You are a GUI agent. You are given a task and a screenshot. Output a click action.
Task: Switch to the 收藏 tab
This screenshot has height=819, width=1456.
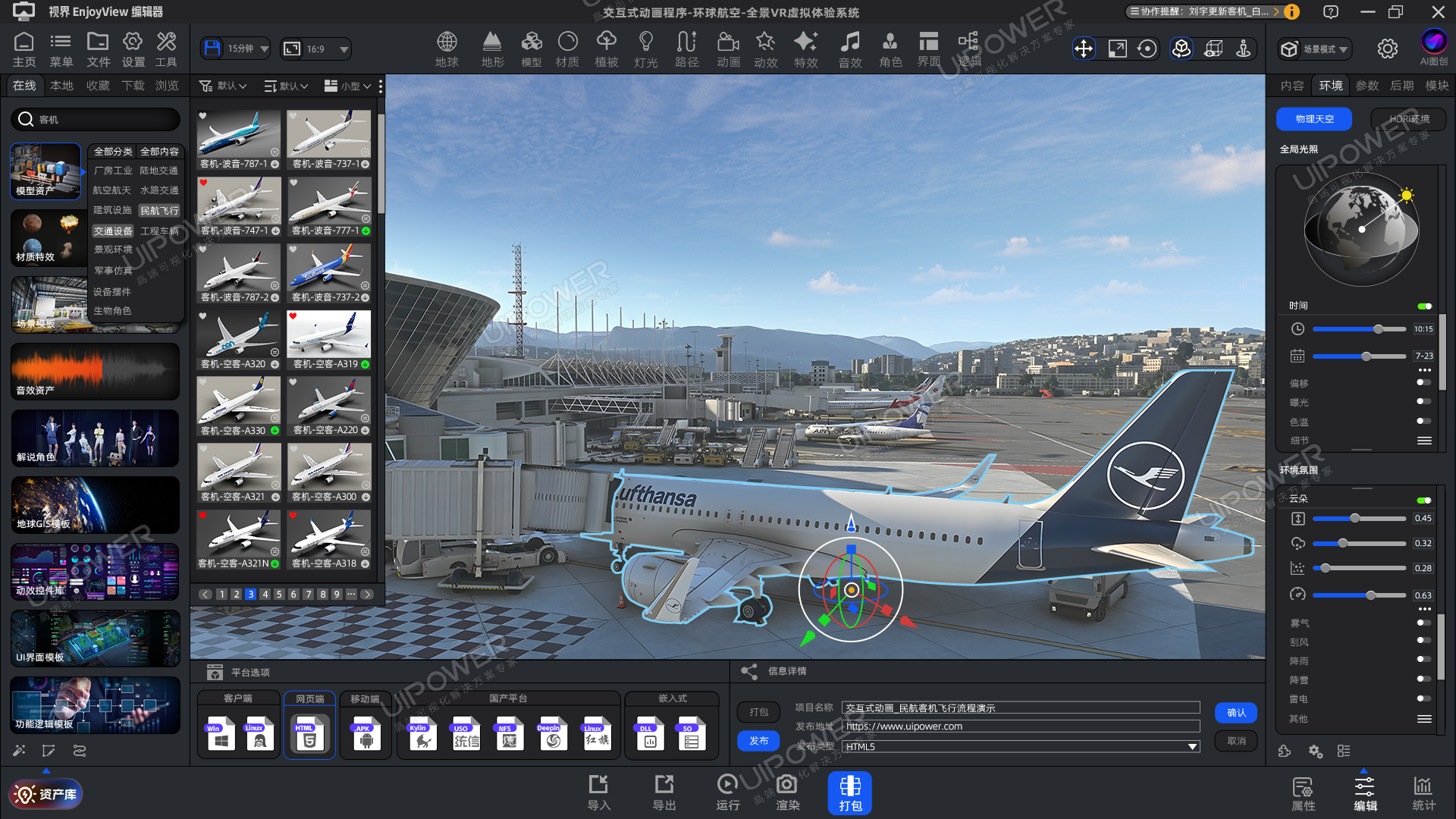click(98, 86)
